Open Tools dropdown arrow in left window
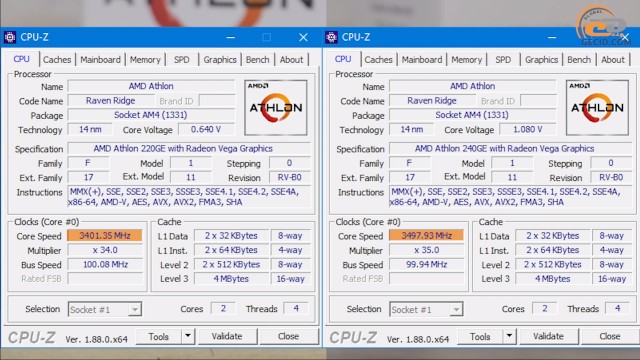 (188, 336)
